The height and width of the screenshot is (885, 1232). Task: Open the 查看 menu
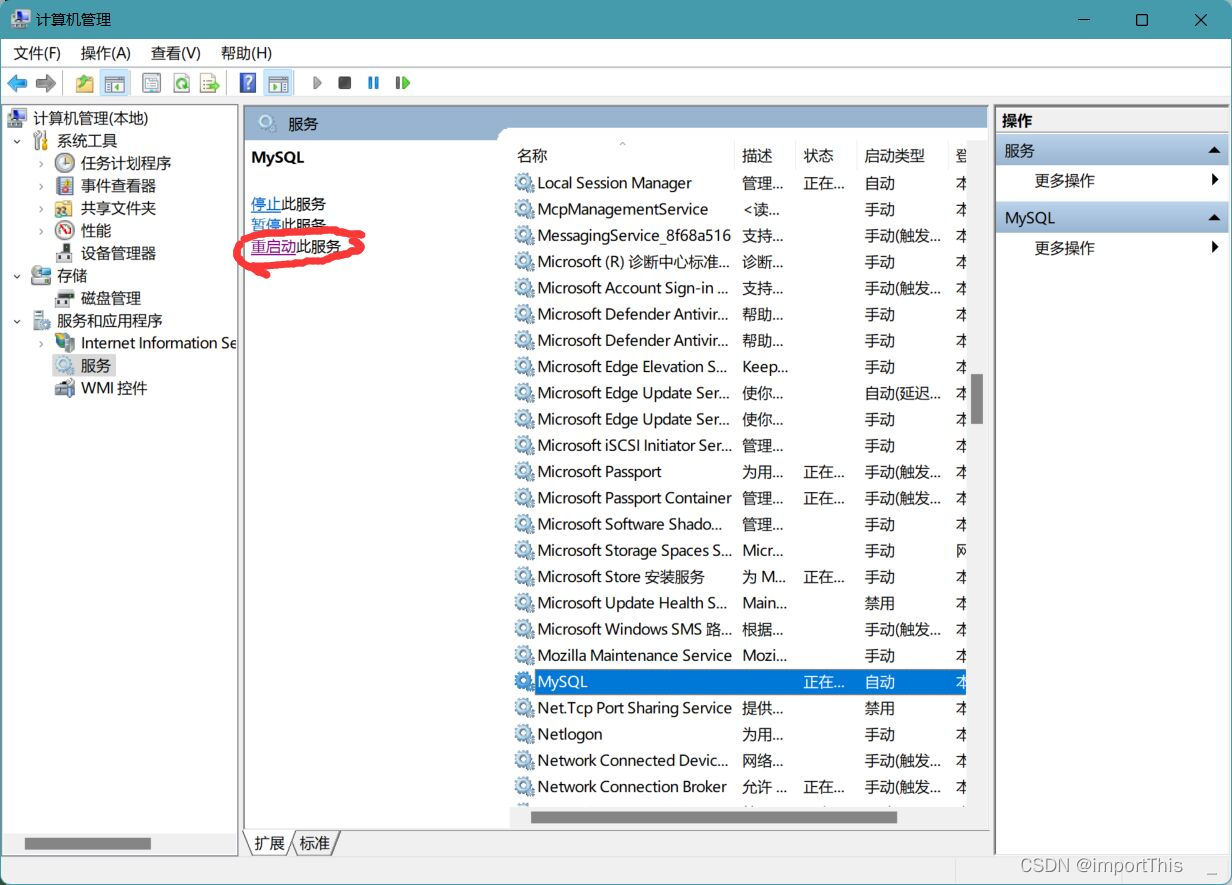click(x=175, y=53)
